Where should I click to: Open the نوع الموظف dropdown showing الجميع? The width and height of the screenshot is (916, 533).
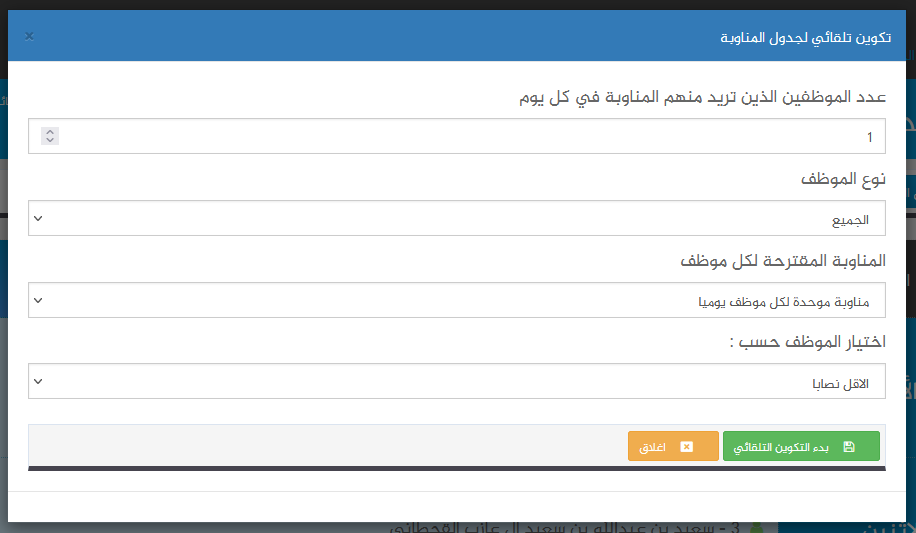(x=457, y=218)
